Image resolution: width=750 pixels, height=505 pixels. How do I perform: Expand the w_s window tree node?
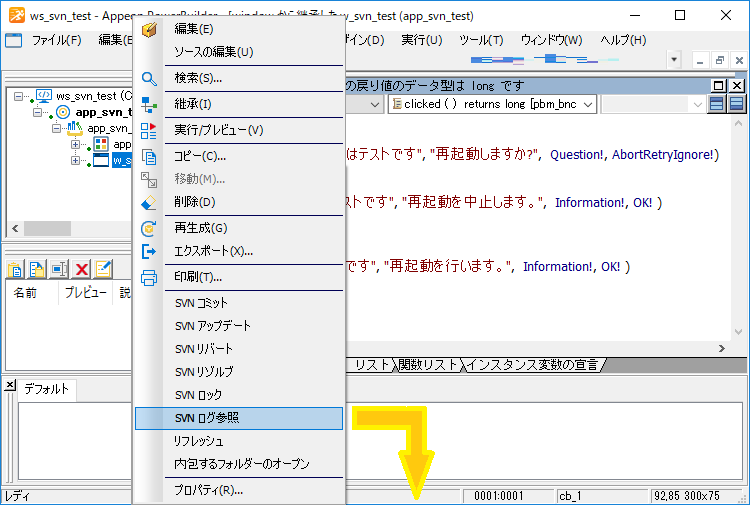[75, 161]
